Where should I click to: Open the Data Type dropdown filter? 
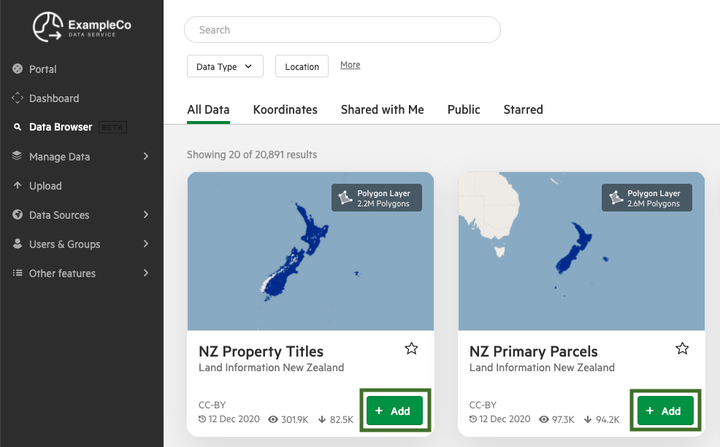pyautogui.click(x=225, y=67)
